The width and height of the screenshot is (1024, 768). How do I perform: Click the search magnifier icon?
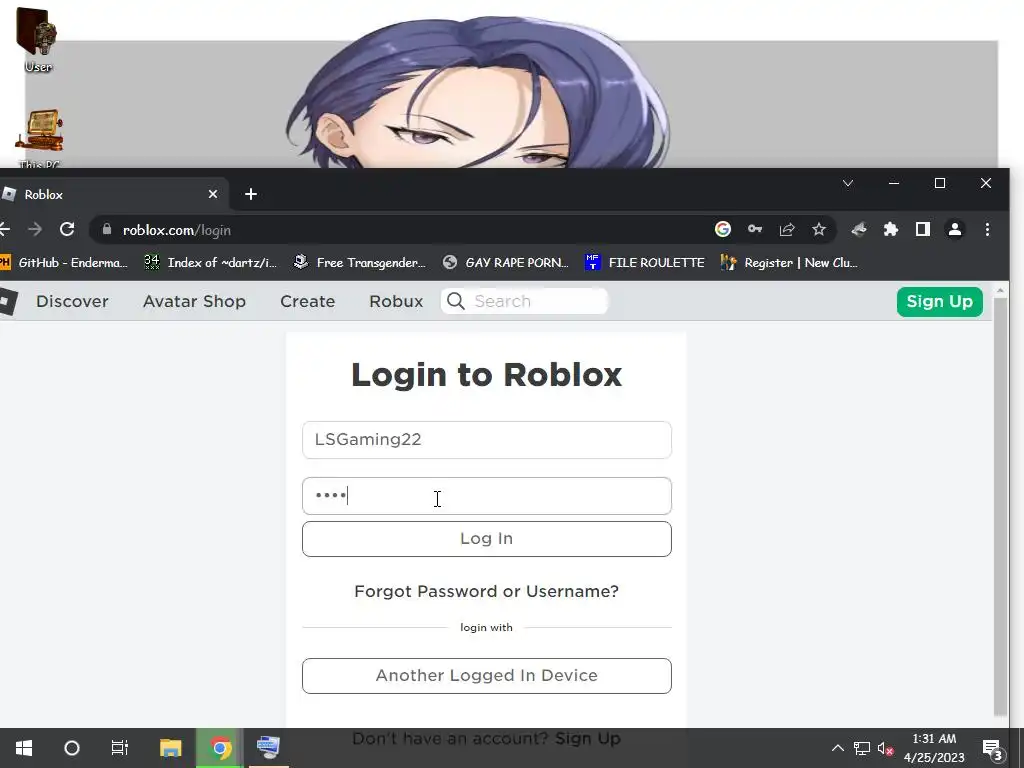(x=456, y=301)
